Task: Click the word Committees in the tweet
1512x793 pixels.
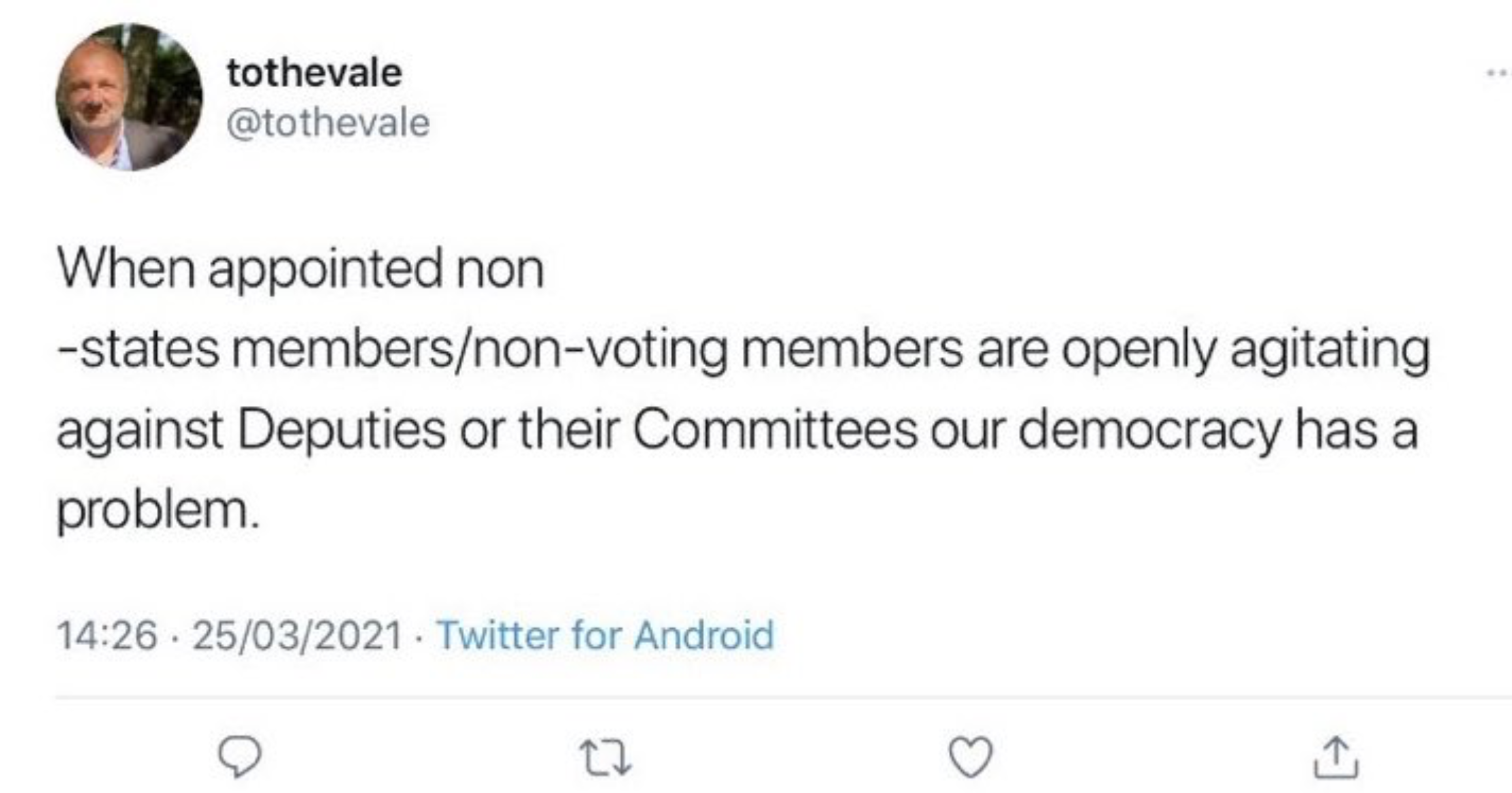Action: [x=776, y=429]
